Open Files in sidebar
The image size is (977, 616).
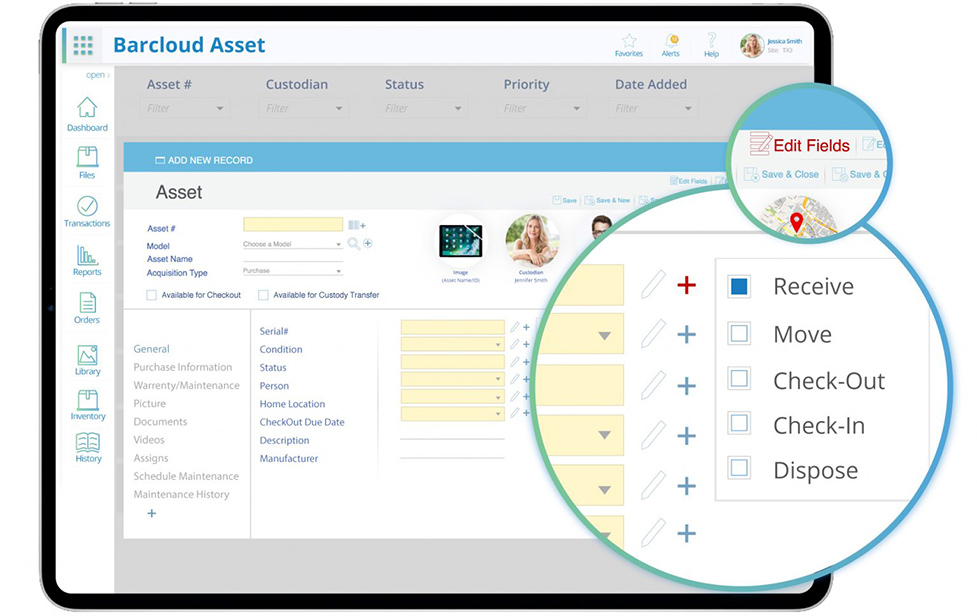[87, 163]
